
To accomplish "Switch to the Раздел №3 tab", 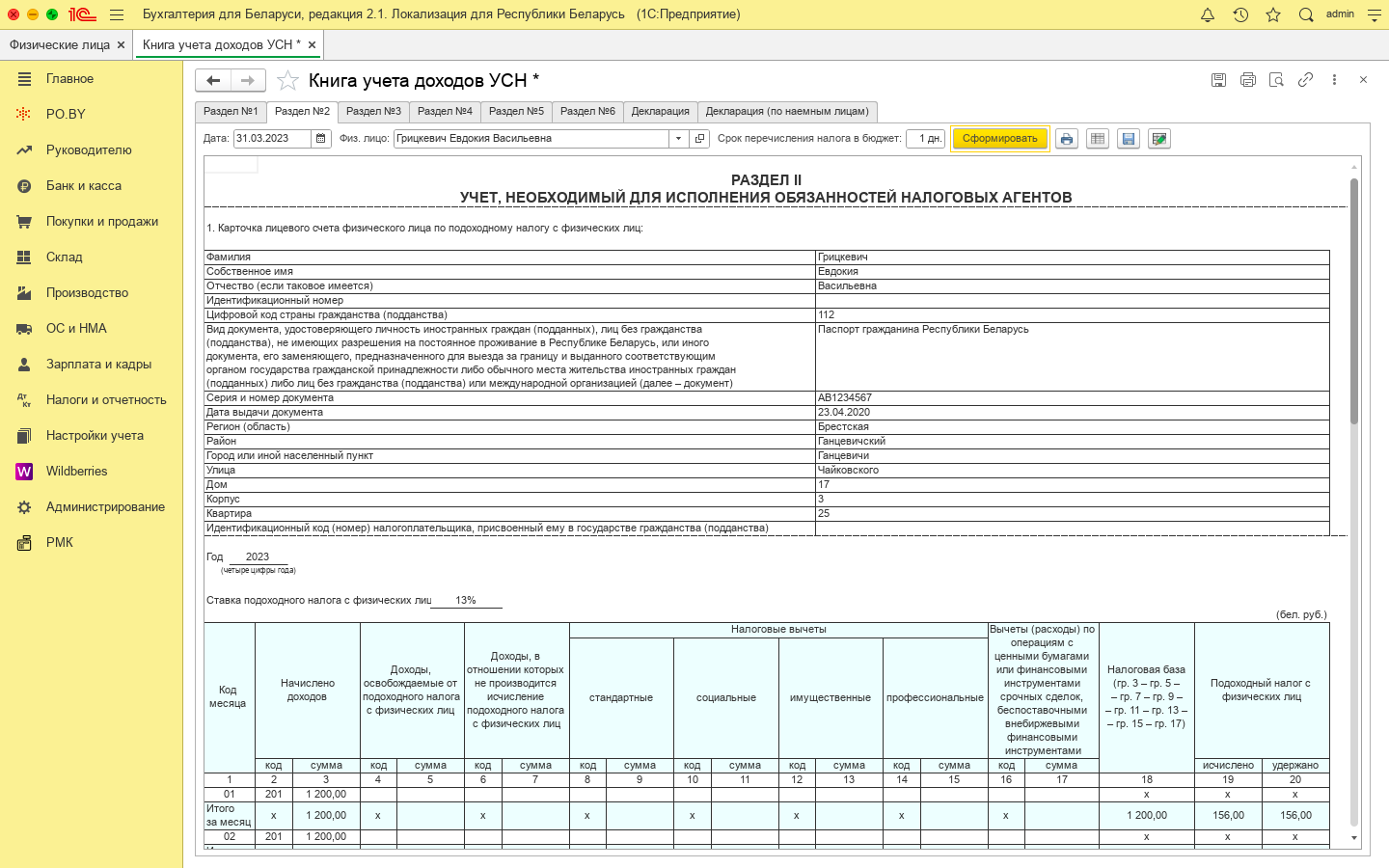I will tap(373, 112).
